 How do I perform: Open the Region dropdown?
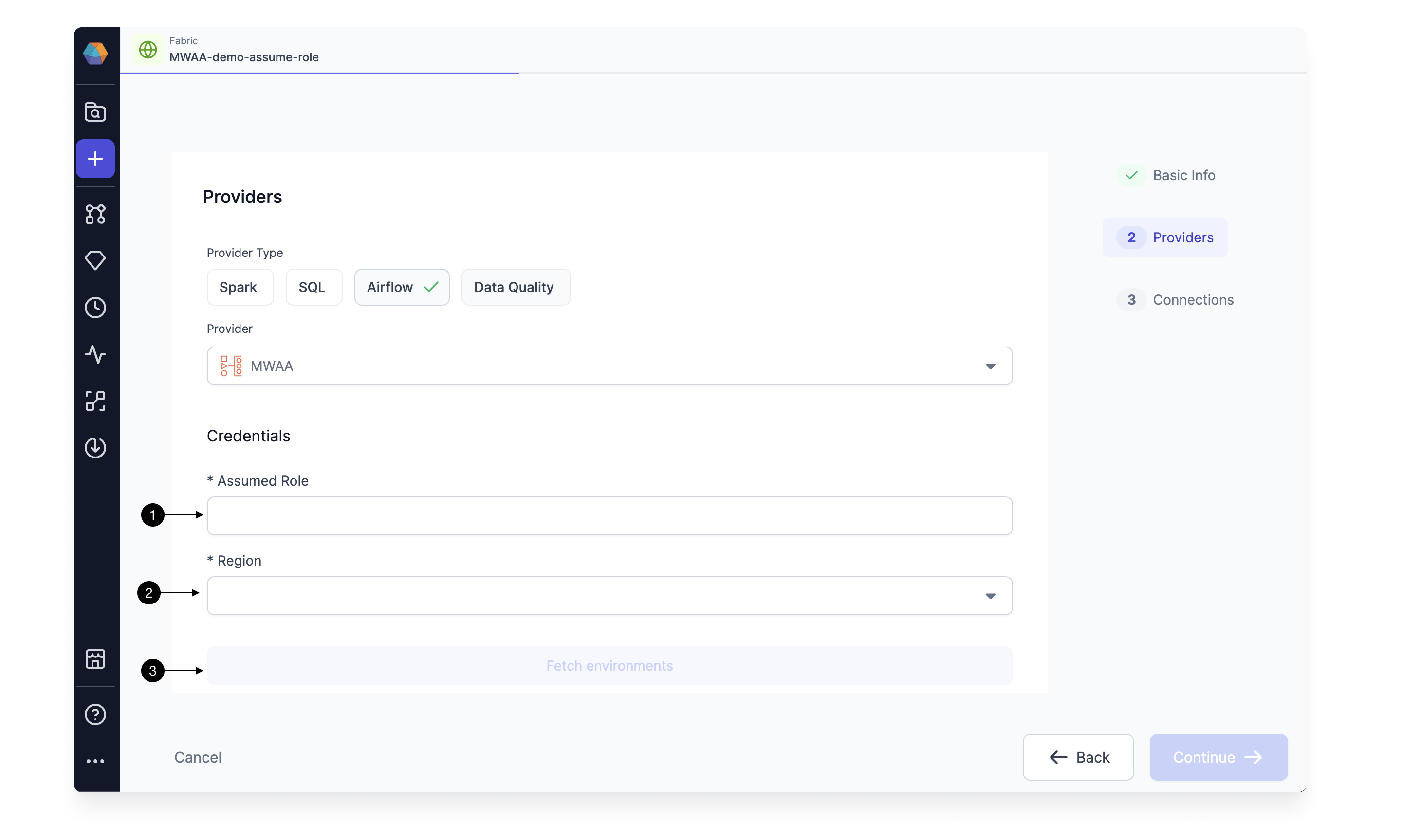[609, 596]
